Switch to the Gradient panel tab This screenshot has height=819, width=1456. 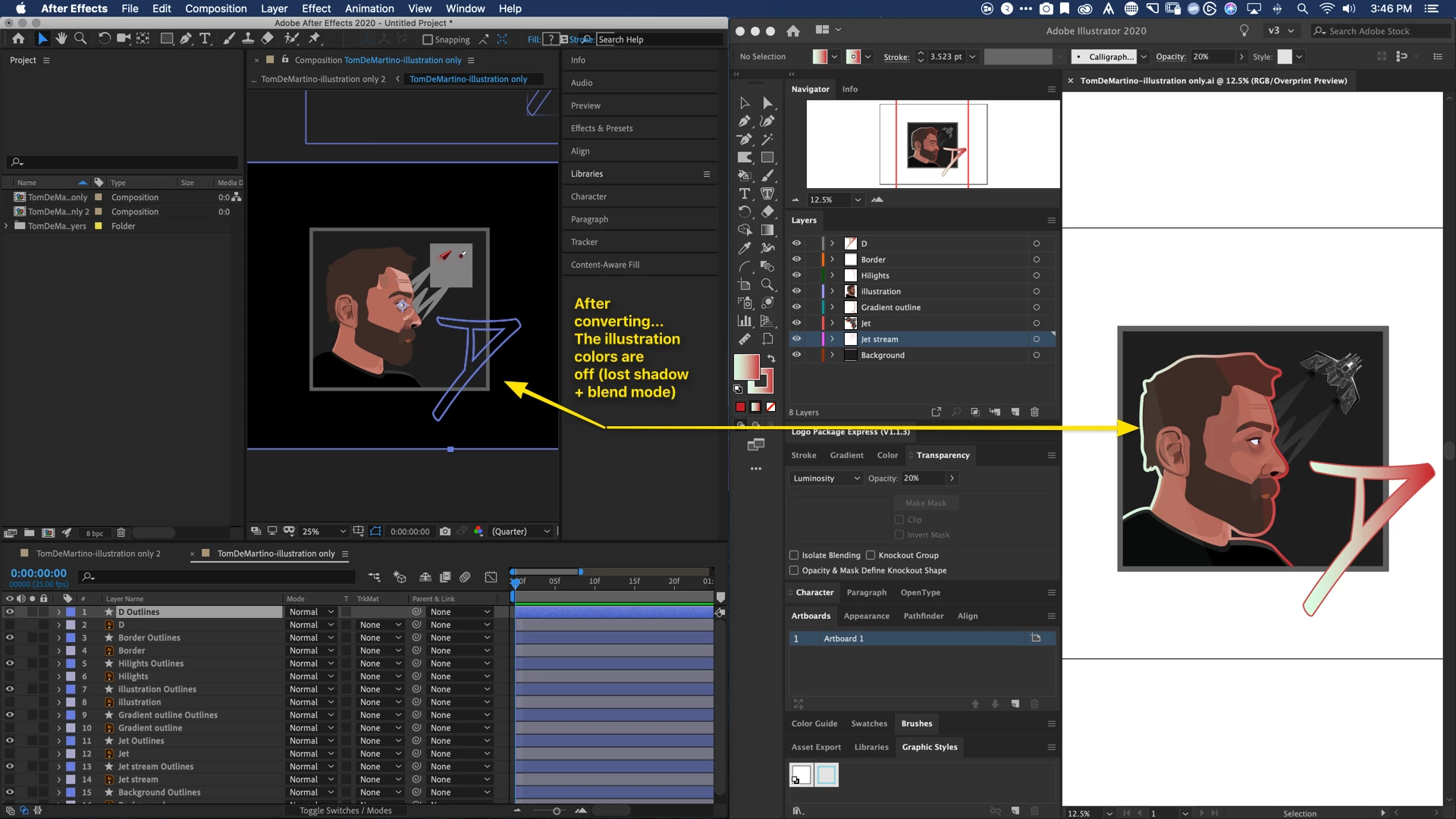pyautogui.click(x=846, y=455)
